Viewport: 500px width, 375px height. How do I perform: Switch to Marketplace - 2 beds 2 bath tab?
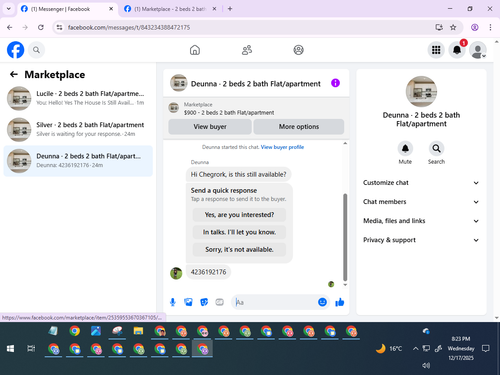click(x=170, y=9)
